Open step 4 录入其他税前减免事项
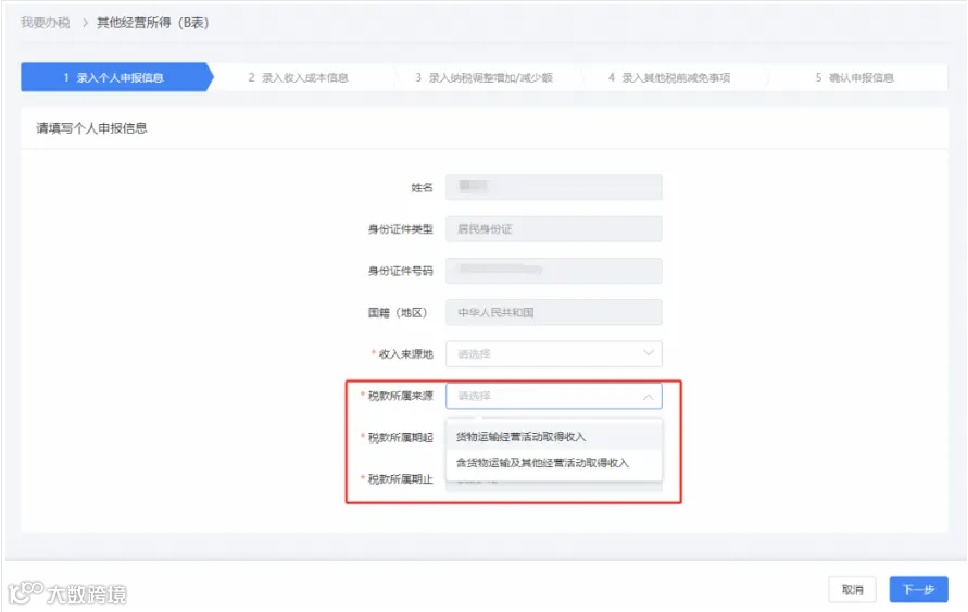 coord(669,78)
